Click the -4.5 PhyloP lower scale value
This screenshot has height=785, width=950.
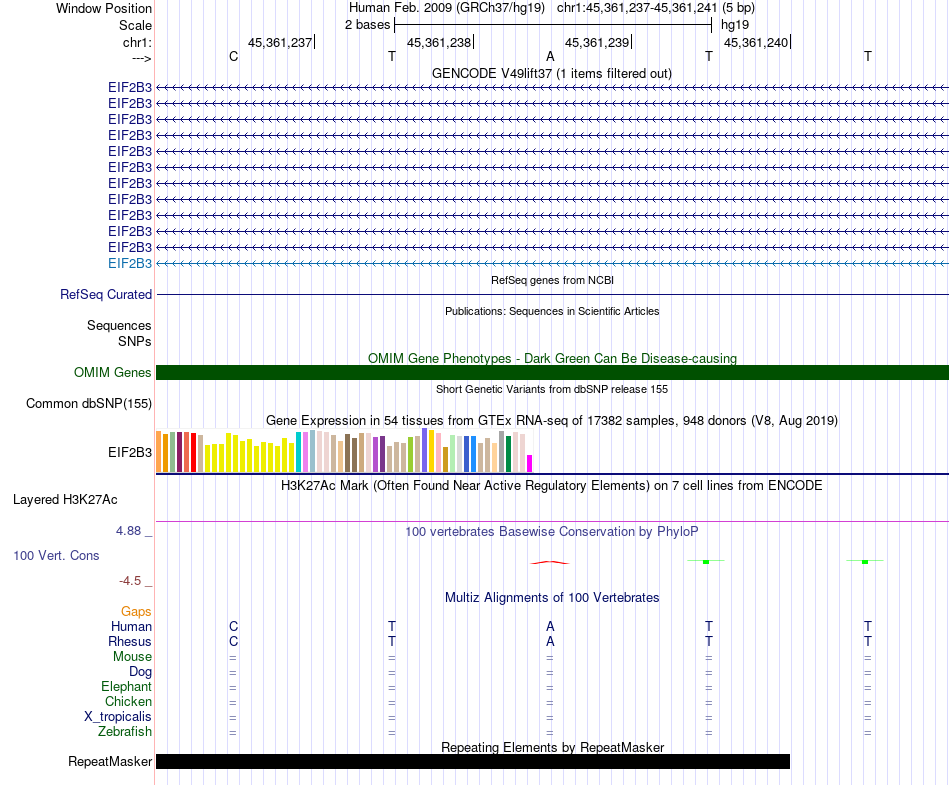click(130, 581)
